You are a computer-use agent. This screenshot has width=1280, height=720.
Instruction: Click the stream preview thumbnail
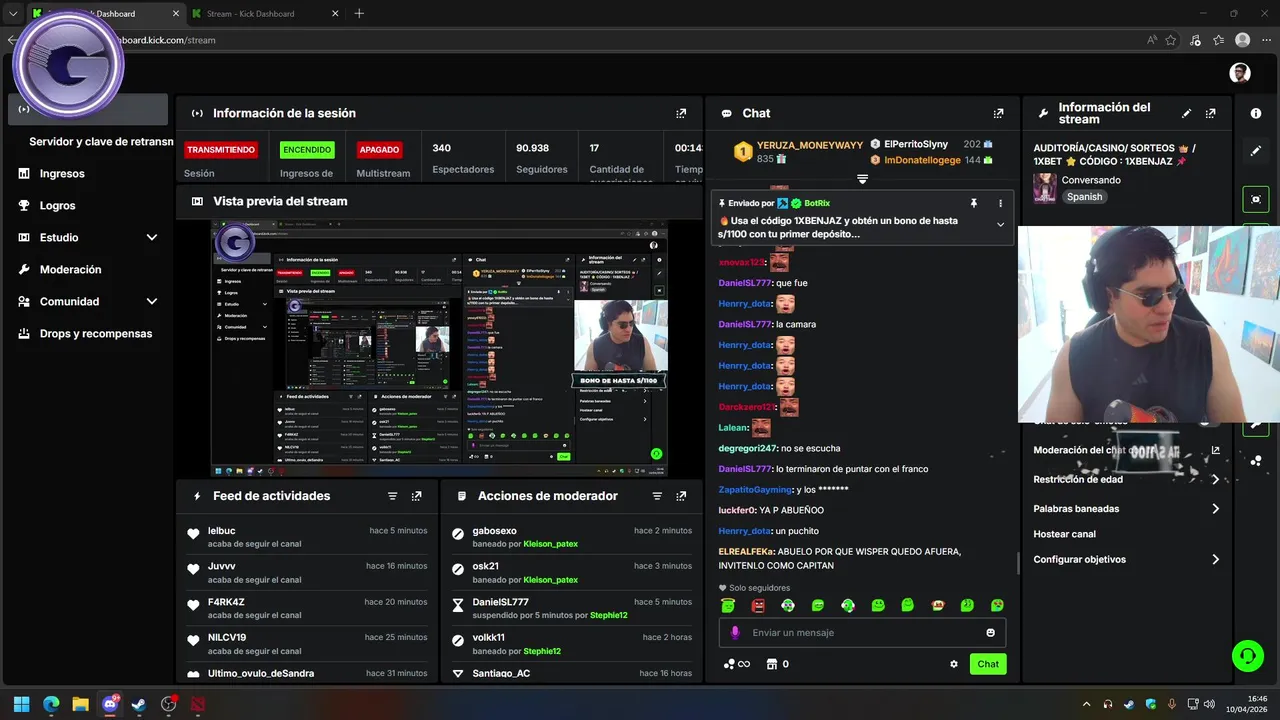point(439,348)
